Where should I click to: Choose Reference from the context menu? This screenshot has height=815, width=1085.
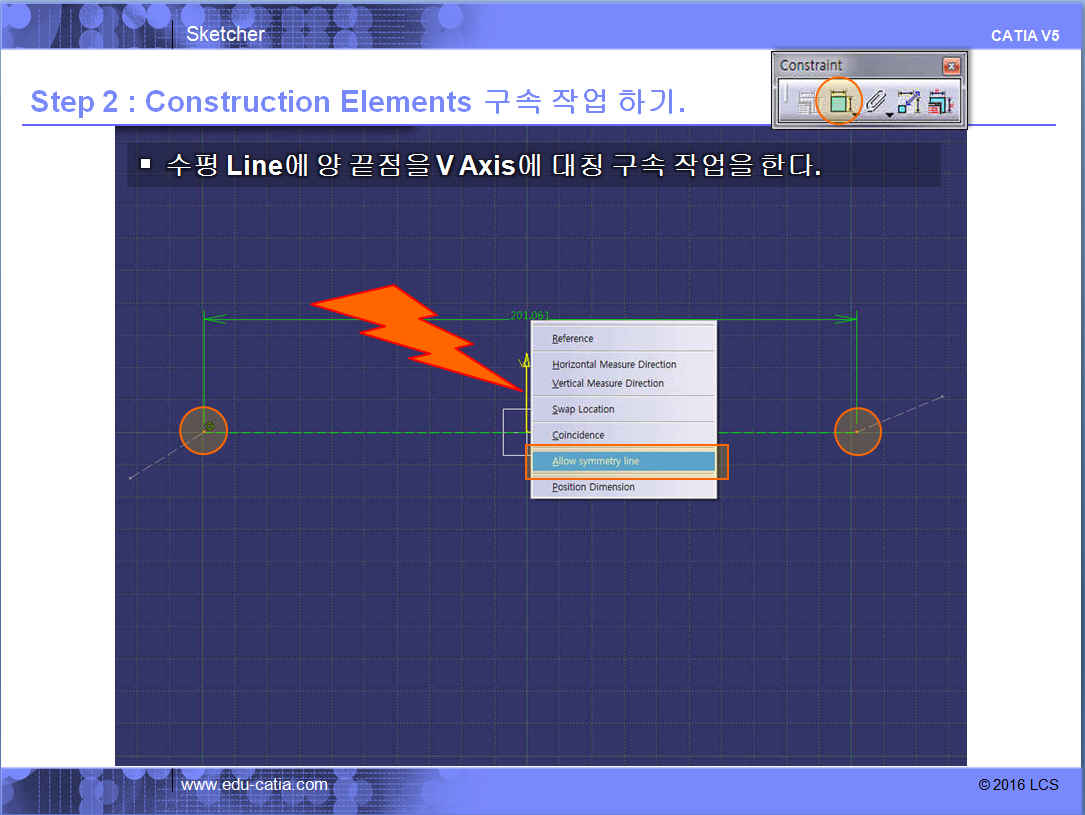[x=572, y=339]
